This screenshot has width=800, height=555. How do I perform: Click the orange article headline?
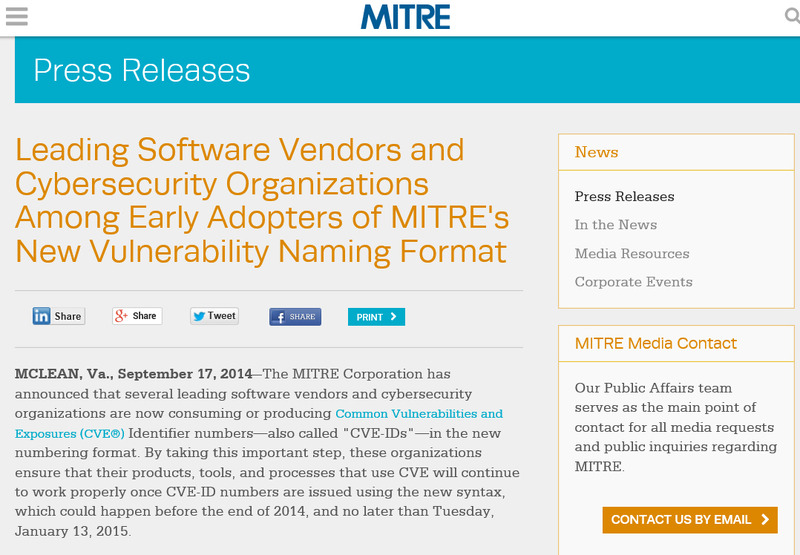tap(262, 199)
